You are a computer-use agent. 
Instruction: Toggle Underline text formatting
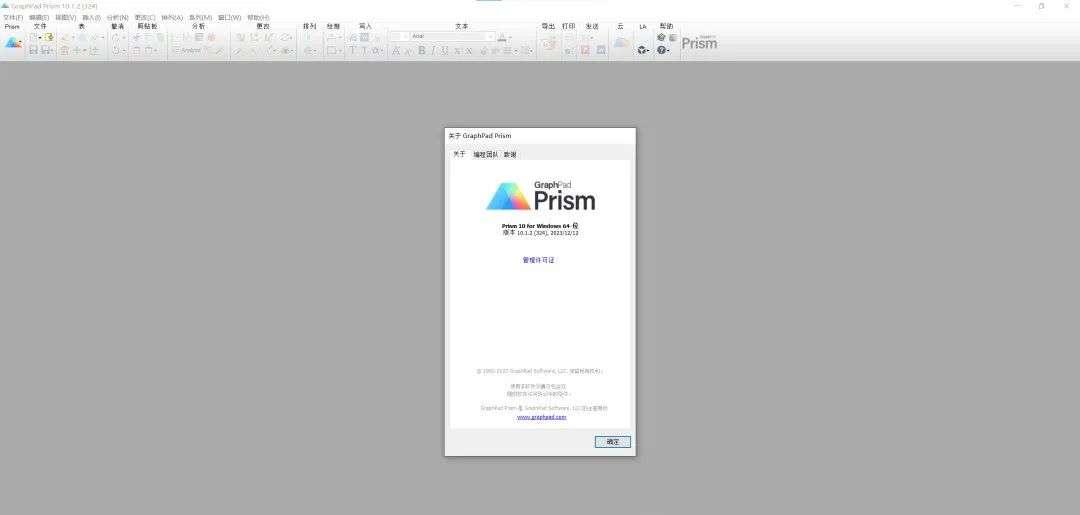[444, 50]
